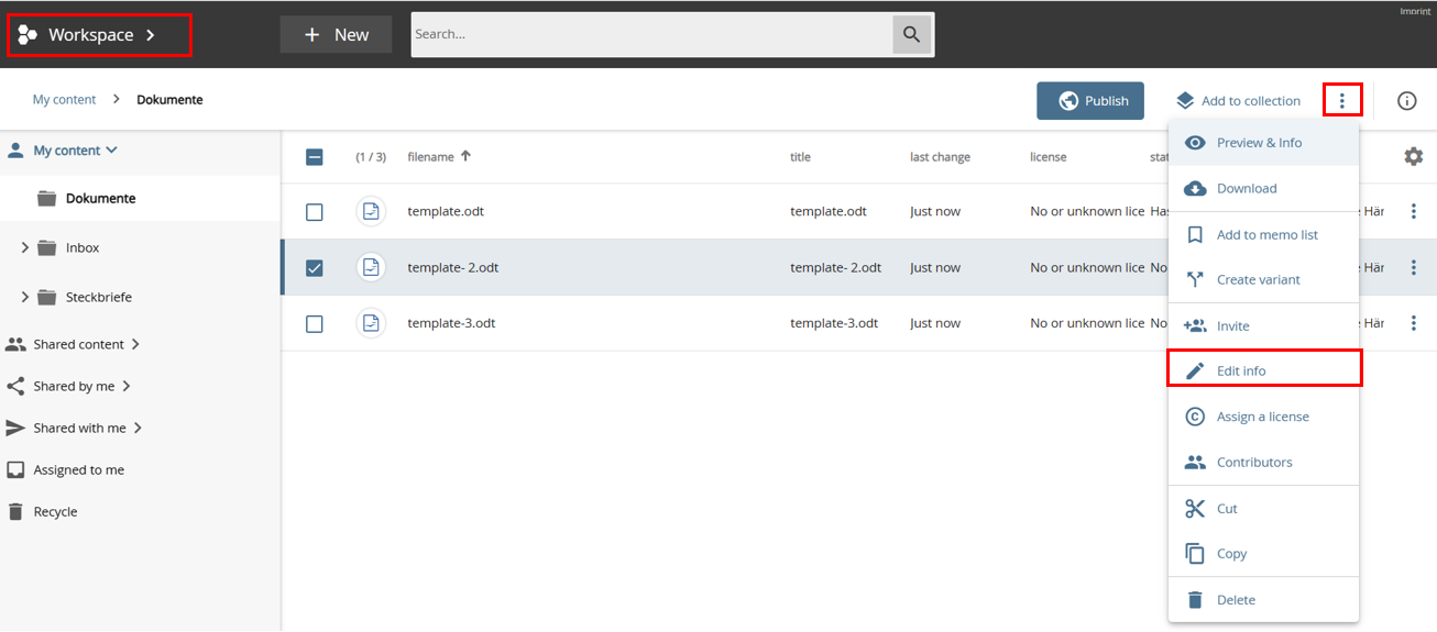Choose Assign a license menu entry
Screen dimensions: 1437x632
coord(1262,417)
